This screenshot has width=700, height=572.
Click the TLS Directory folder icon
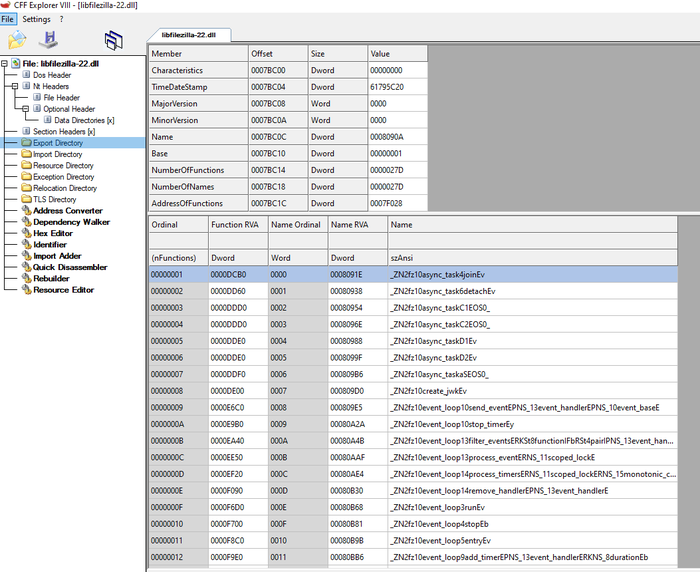tap(26, 199)
